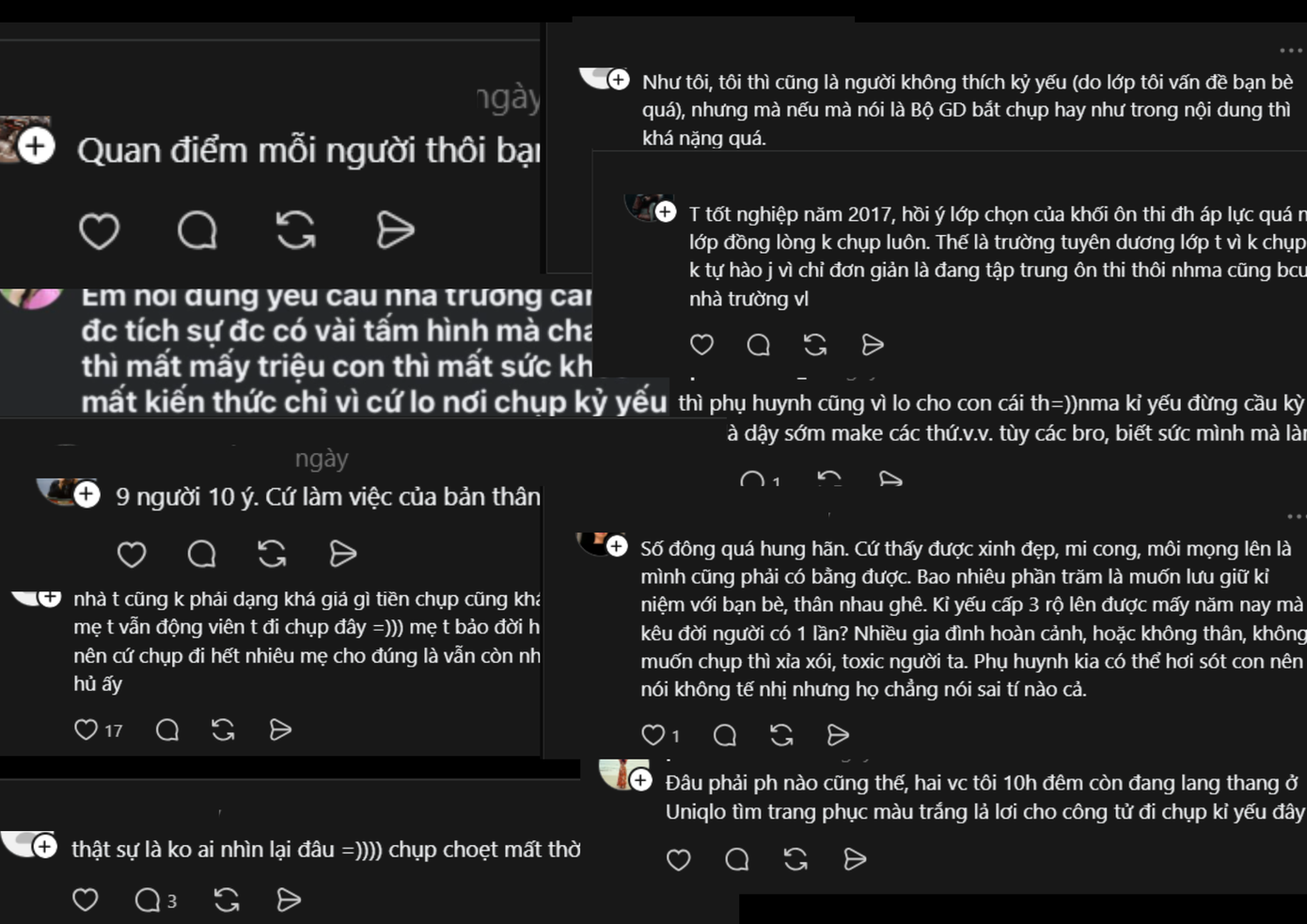Repost the "T tốt nghiệp năm 2017" comment
Viewport: 1307px width, 924px height.
point(815,345)
